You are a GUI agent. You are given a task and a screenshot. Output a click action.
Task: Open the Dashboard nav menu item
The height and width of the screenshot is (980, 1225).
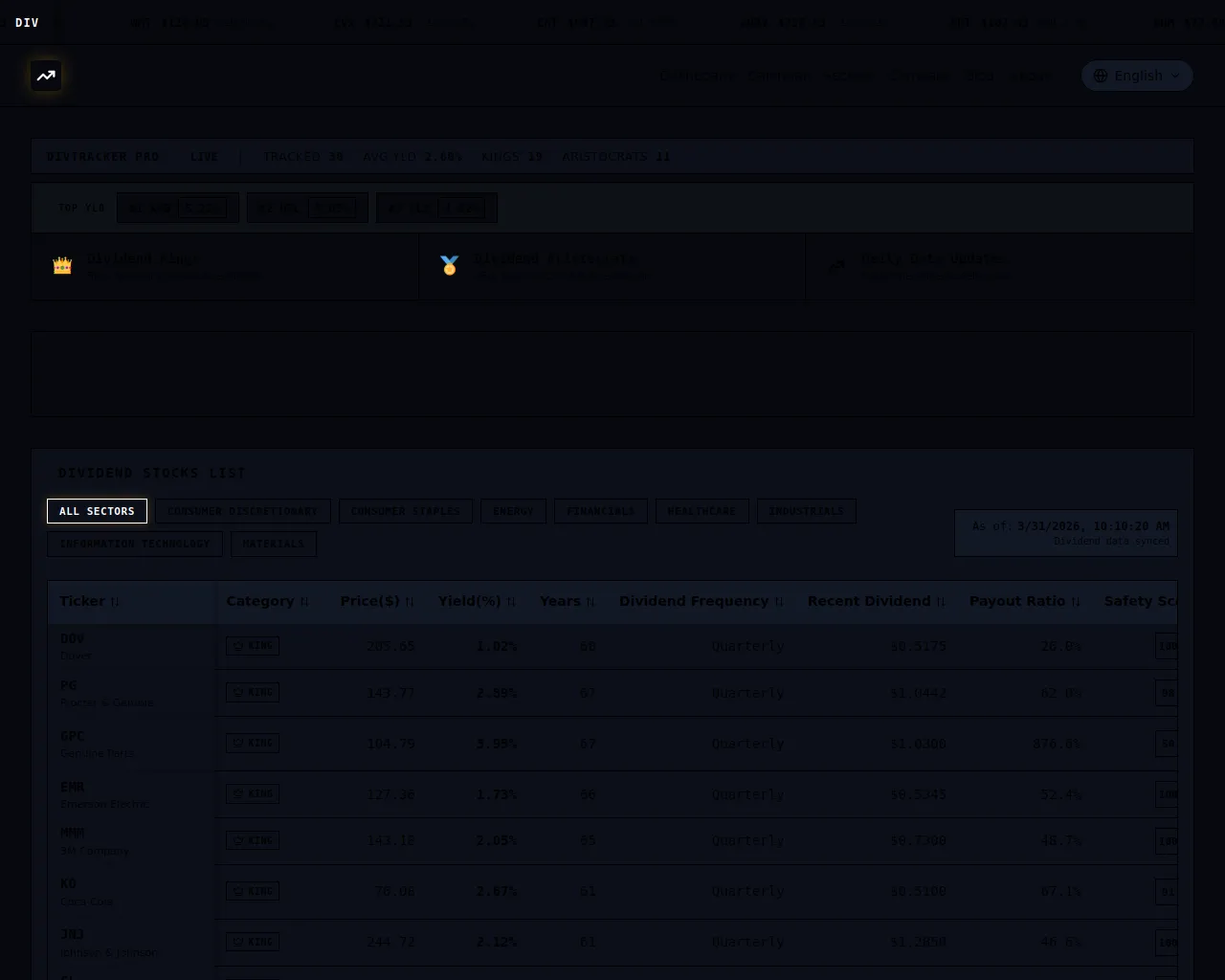[x=697, y=76]
